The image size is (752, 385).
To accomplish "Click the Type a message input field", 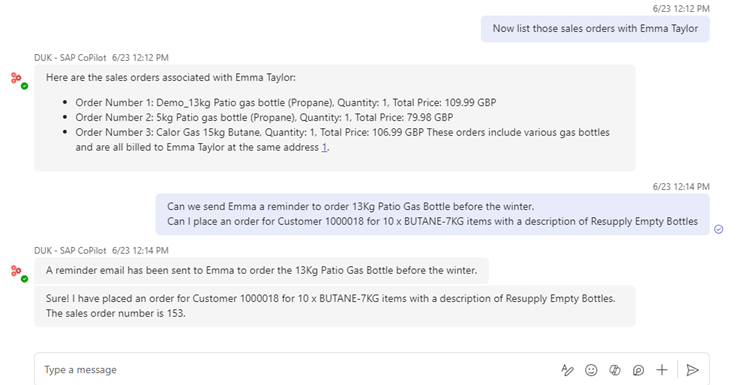I will pyautogui.click(x=297, y=370).
